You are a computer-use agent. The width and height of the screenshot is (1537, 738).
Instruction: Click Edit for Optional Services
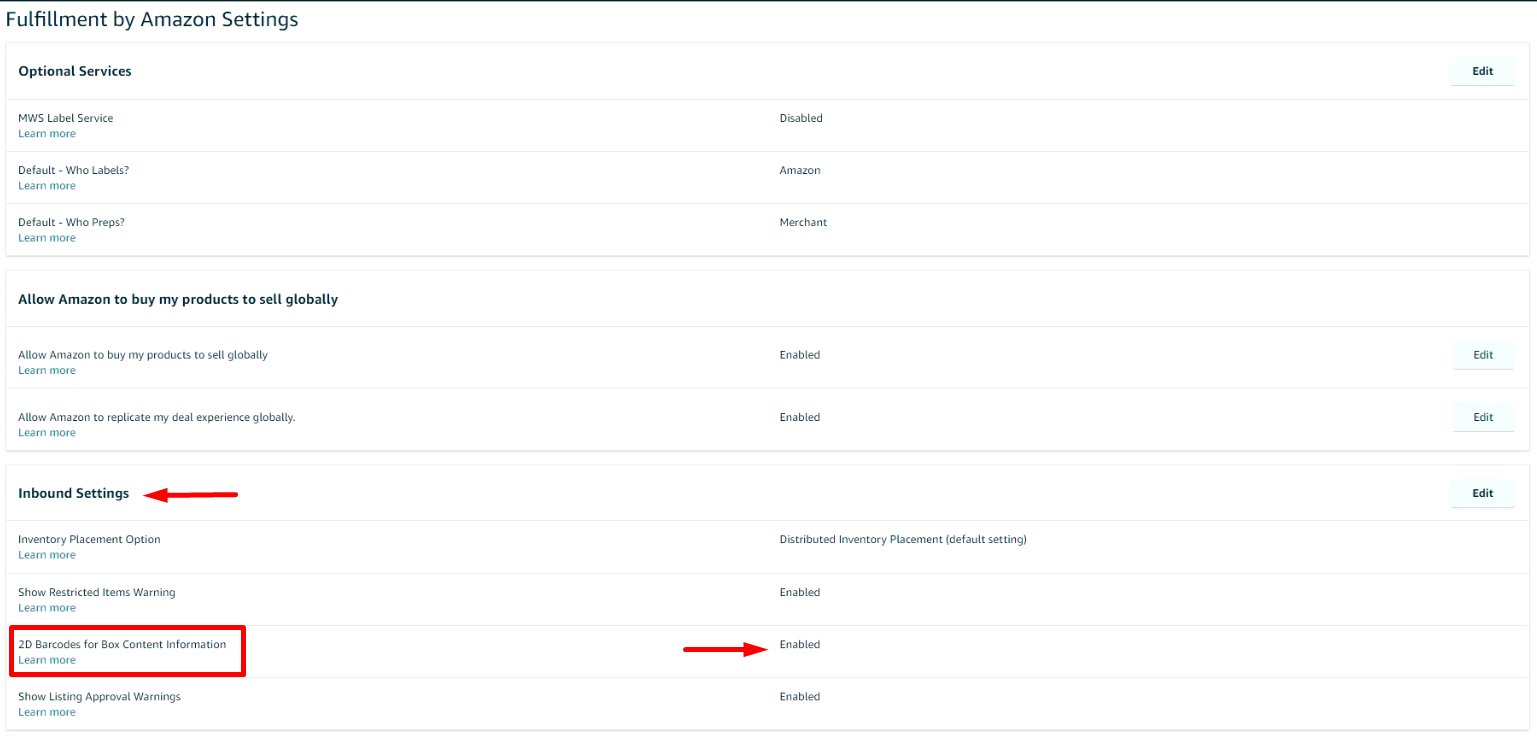pos(1482,71)
